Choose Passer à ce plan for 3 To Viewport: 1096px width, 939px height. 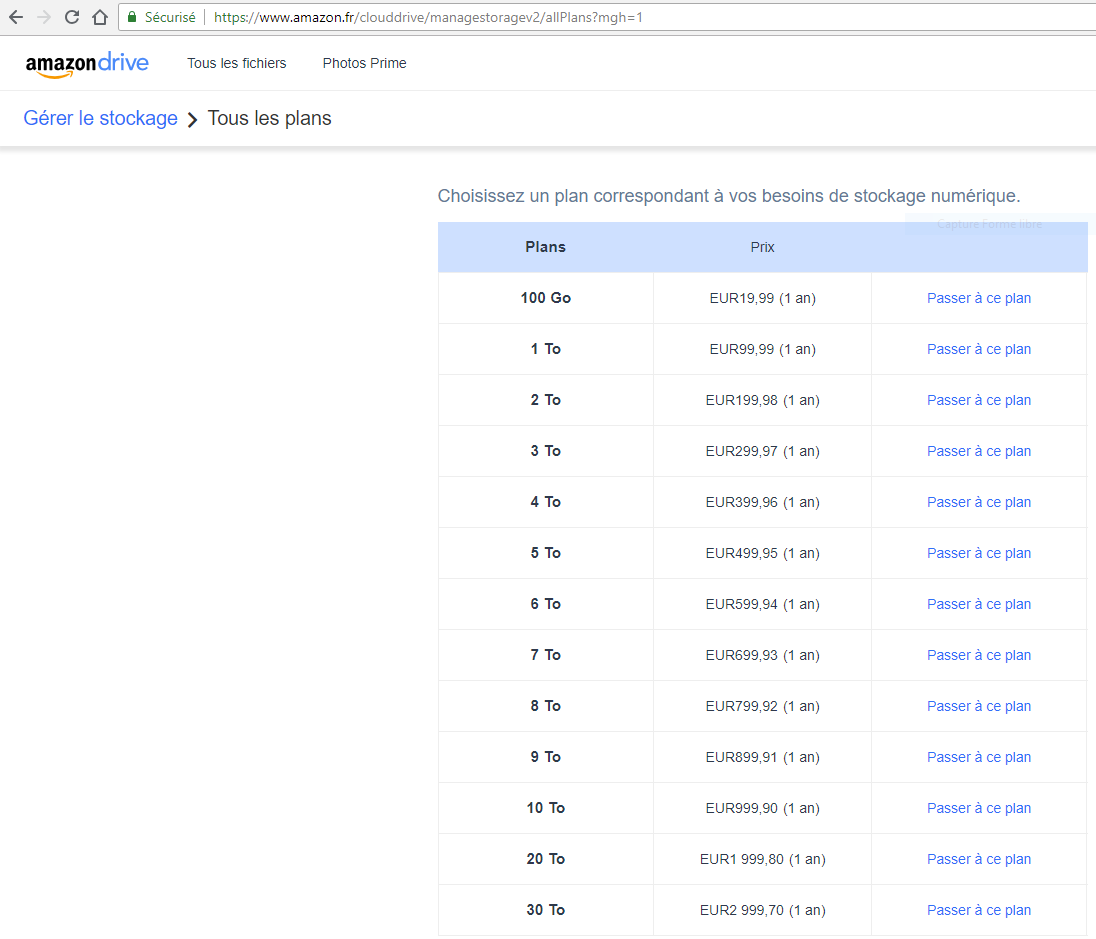[979, 451]
